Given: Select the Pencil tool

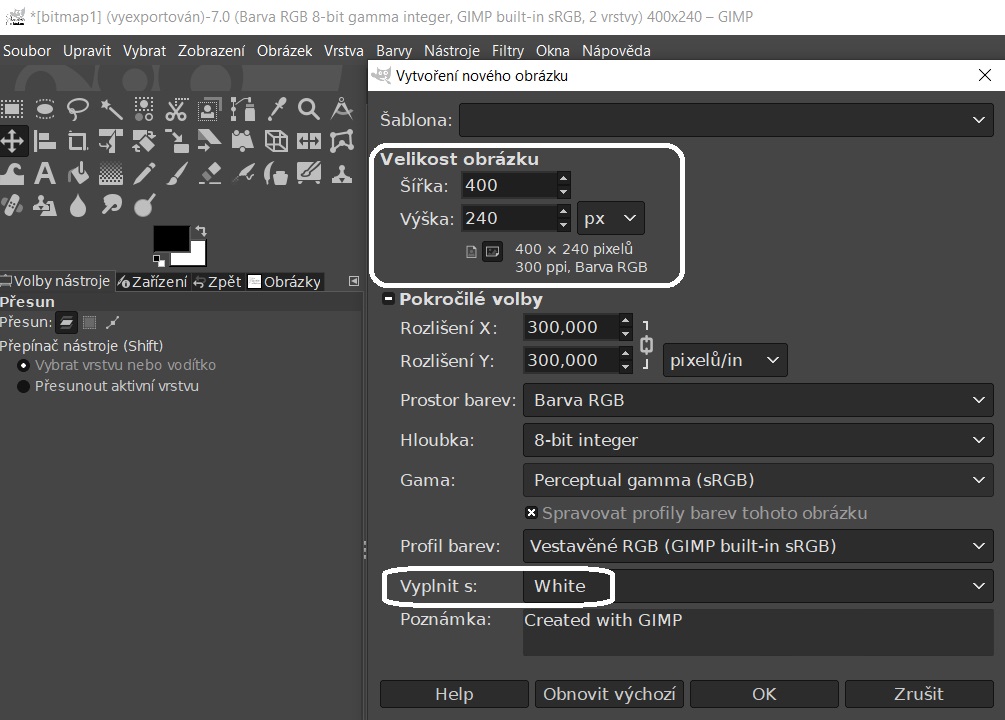Looking at the screenshot, I should click(x=144, y=174).
